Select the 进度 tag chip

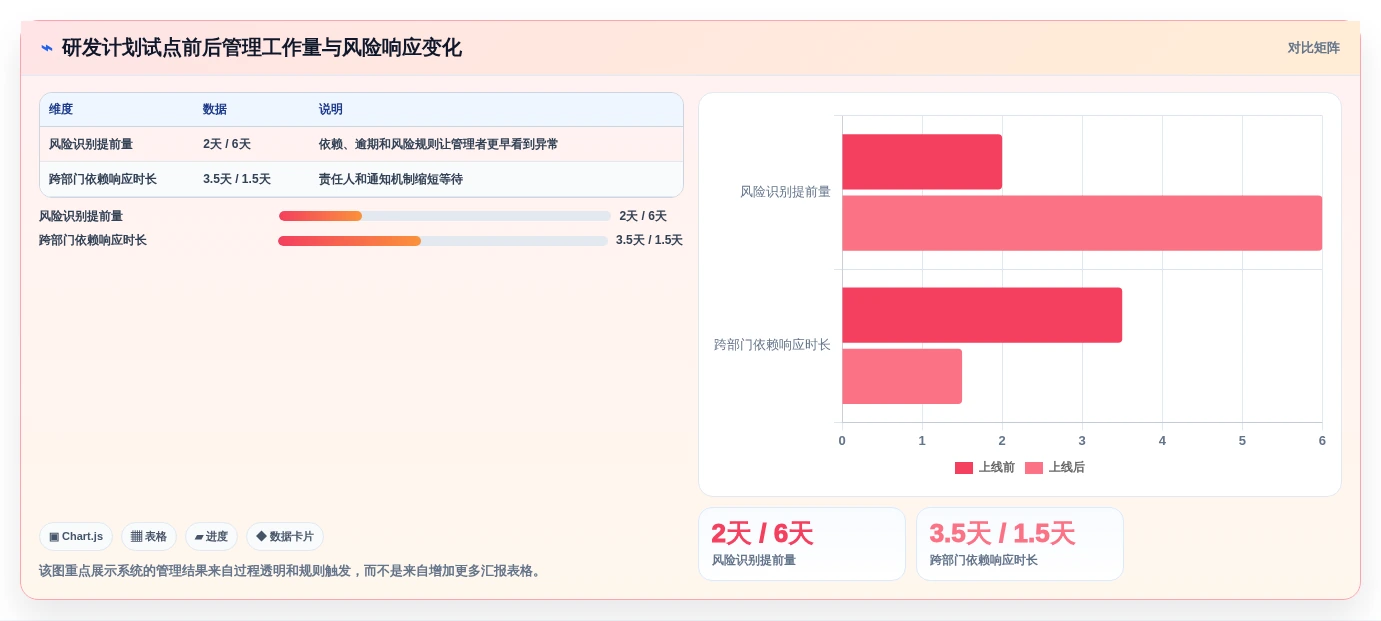click(x=211, y=536)
